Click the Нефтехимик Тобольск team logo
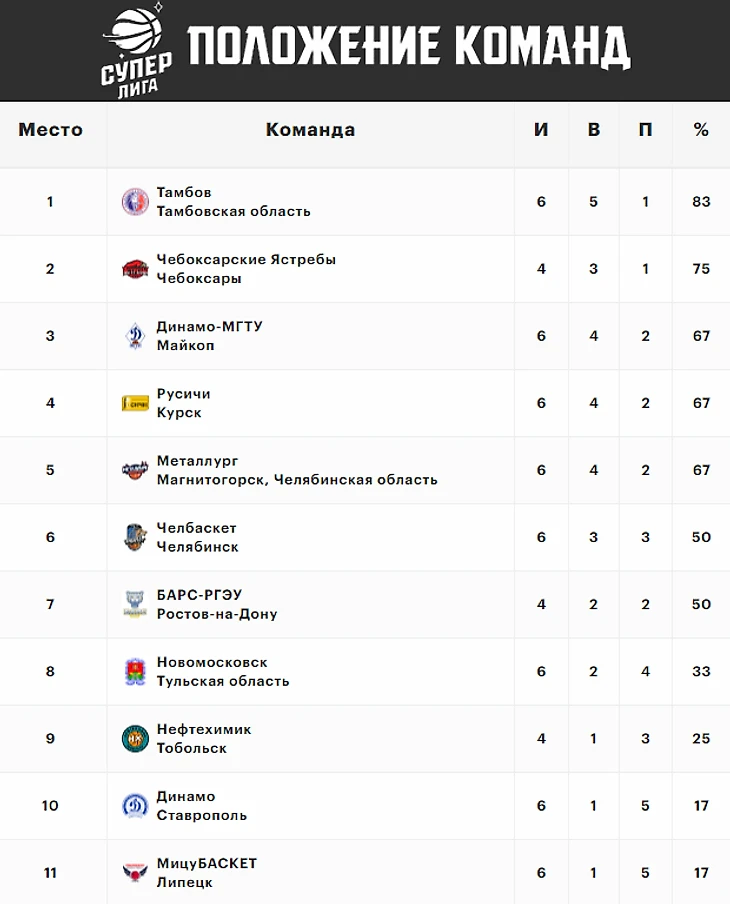The width and height of the screenshot is (730, 904). click(x=135, y=738)
